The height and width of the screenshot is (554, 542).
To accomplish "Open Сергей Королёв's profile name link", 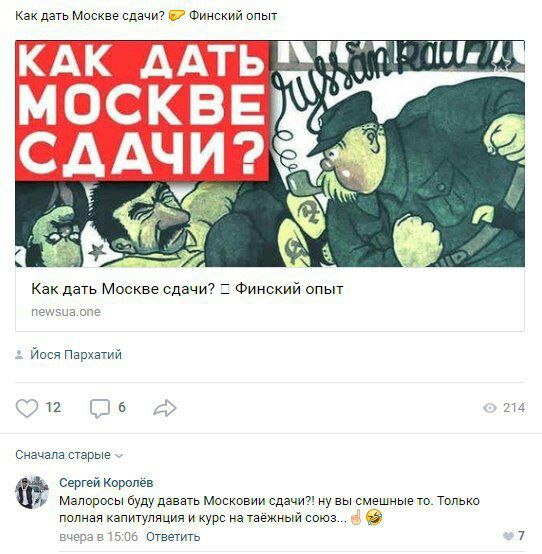I will [106, 482].
